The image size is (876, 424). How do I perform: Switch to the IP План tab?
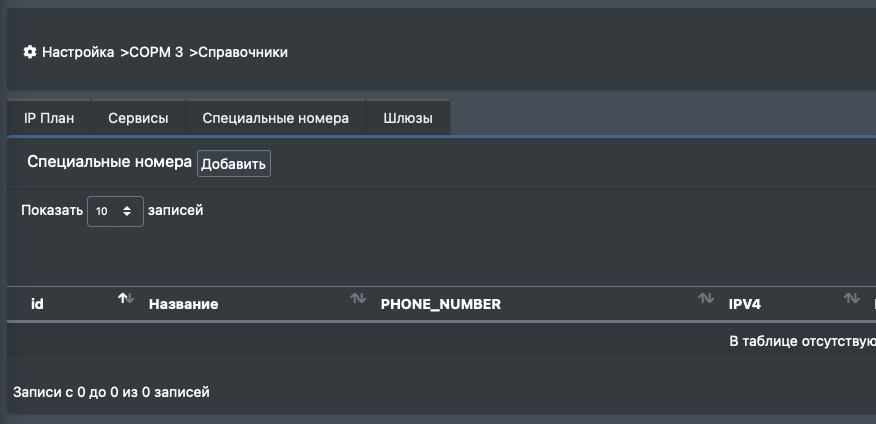(49, 118)
